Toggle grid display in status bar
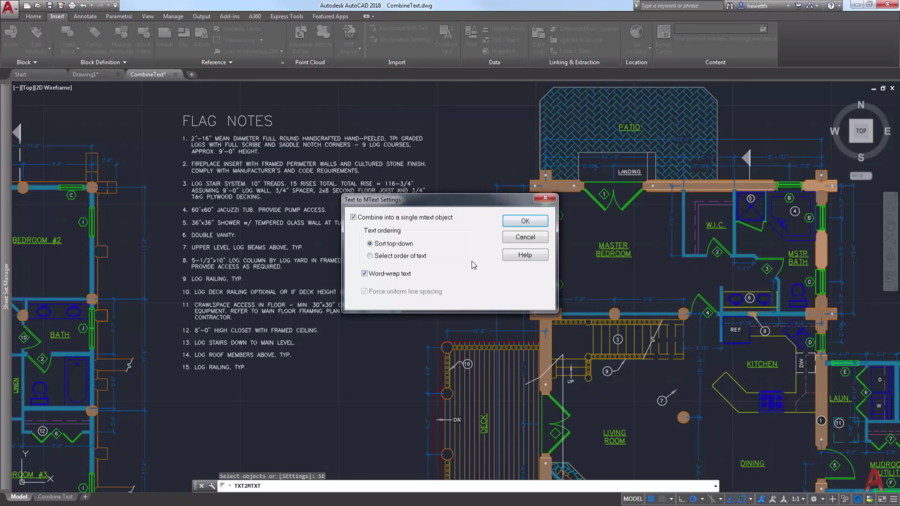The image size is (900, 506). pos(653,498)
